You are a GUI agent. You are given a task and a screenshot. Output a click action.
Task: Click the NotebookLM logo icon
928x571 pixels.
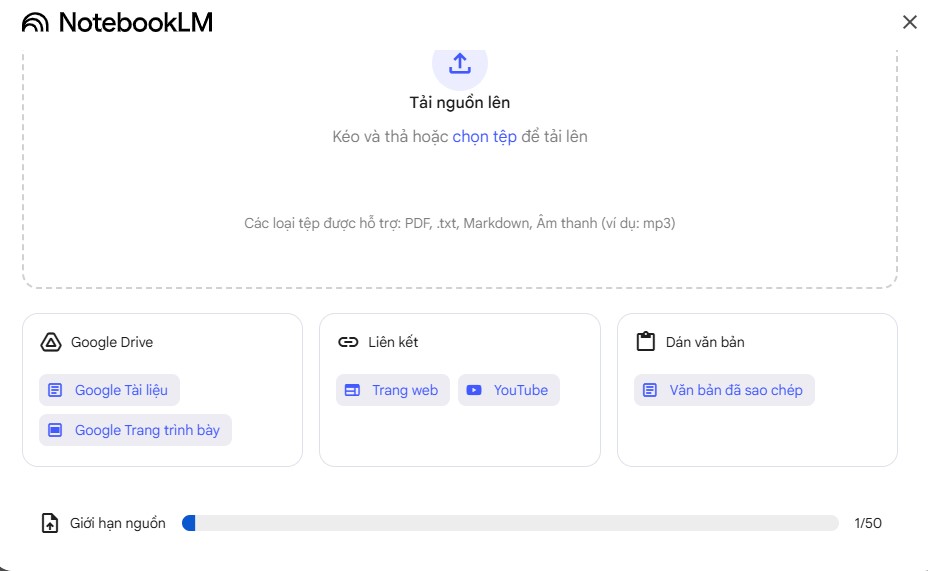click(x=35, y=22)
